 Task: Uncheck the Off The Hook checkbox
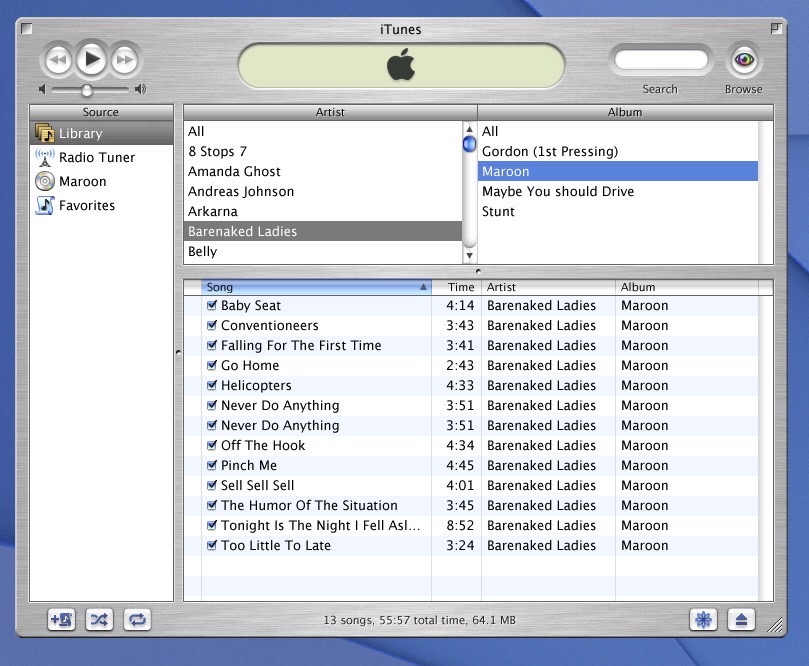212,445
